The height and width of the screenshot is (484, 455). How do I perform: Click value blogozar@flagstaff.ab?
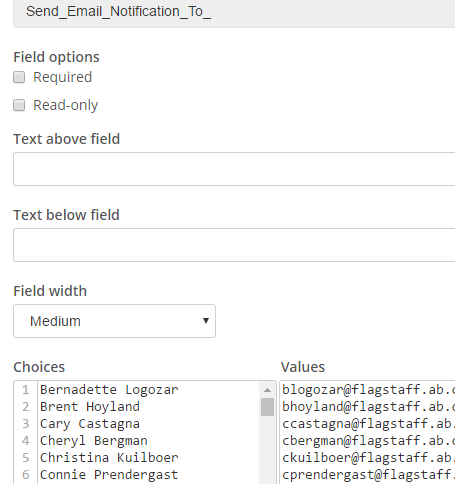coord(368,390)
